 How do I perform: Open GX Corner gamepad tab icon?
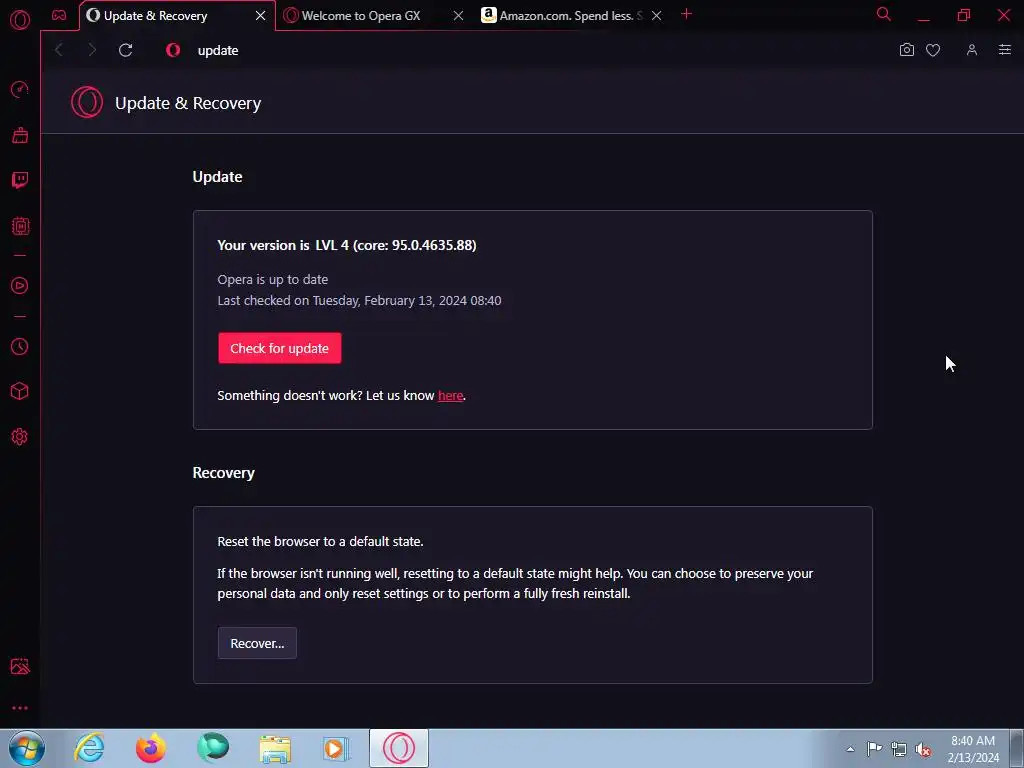coord(59,15)
